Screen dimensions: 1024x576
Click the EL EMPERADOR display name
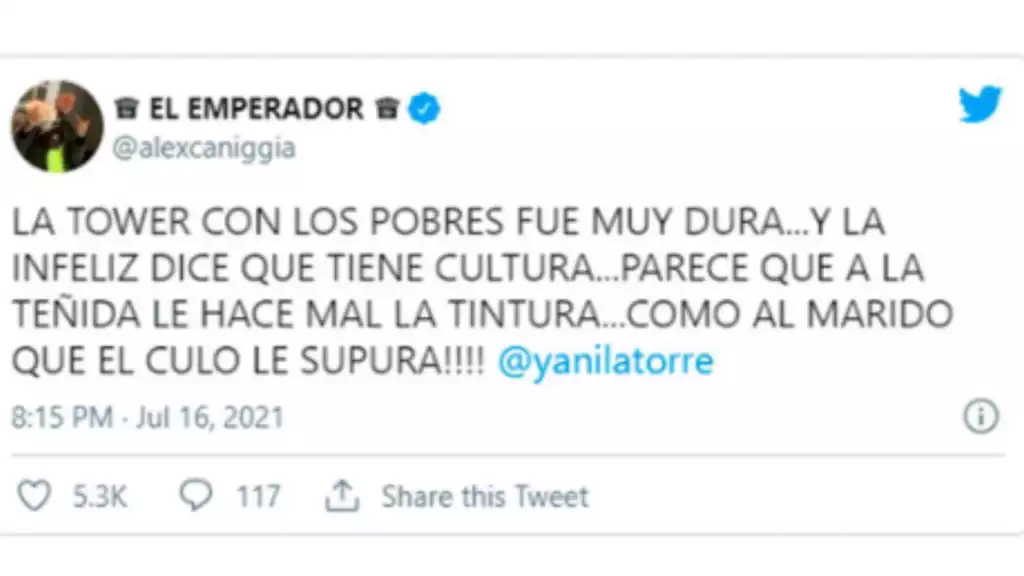(256, 108)
